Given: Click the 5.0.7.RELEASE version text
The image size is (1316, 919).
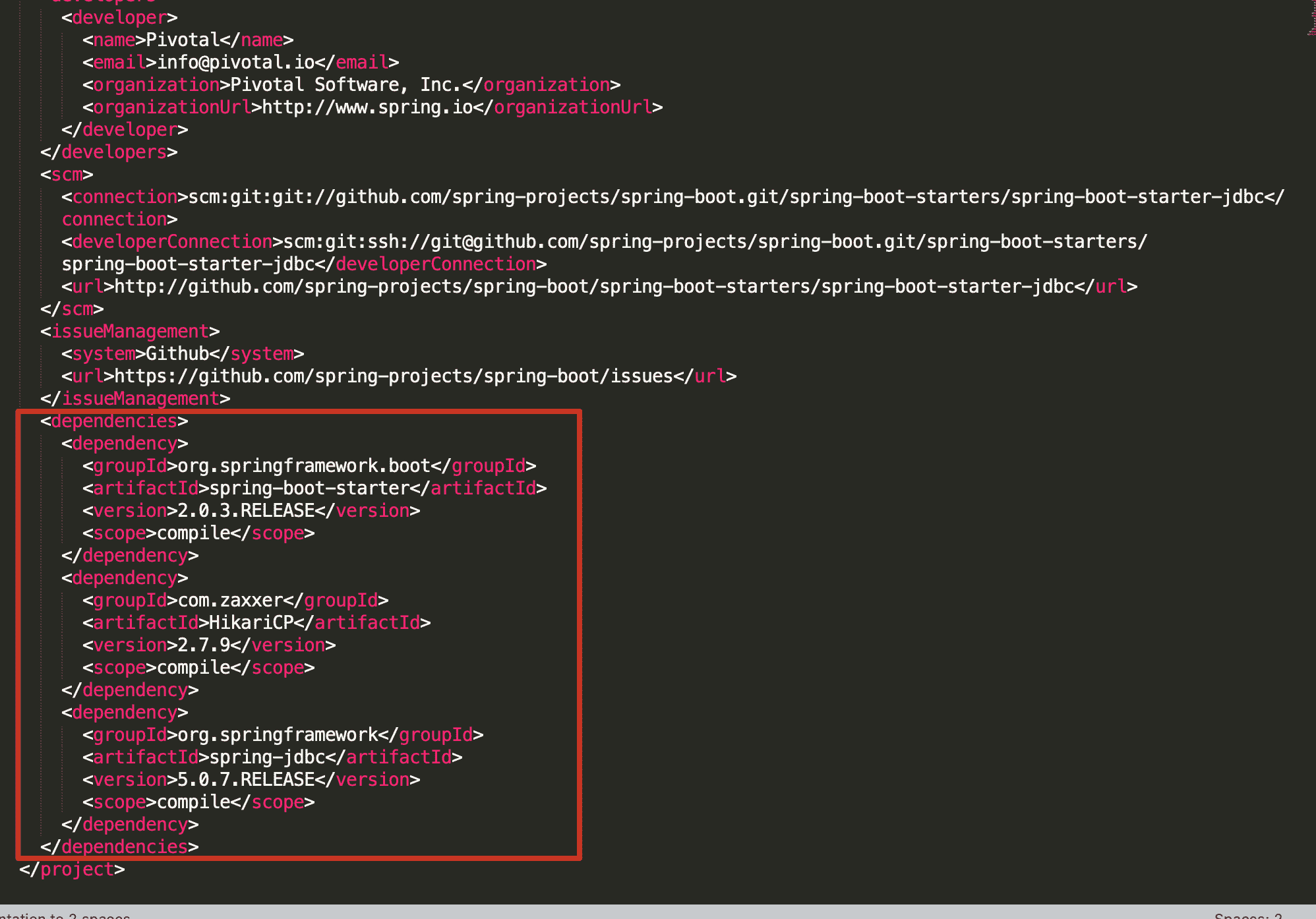Looking at the screenshot, I should point(246,780).
